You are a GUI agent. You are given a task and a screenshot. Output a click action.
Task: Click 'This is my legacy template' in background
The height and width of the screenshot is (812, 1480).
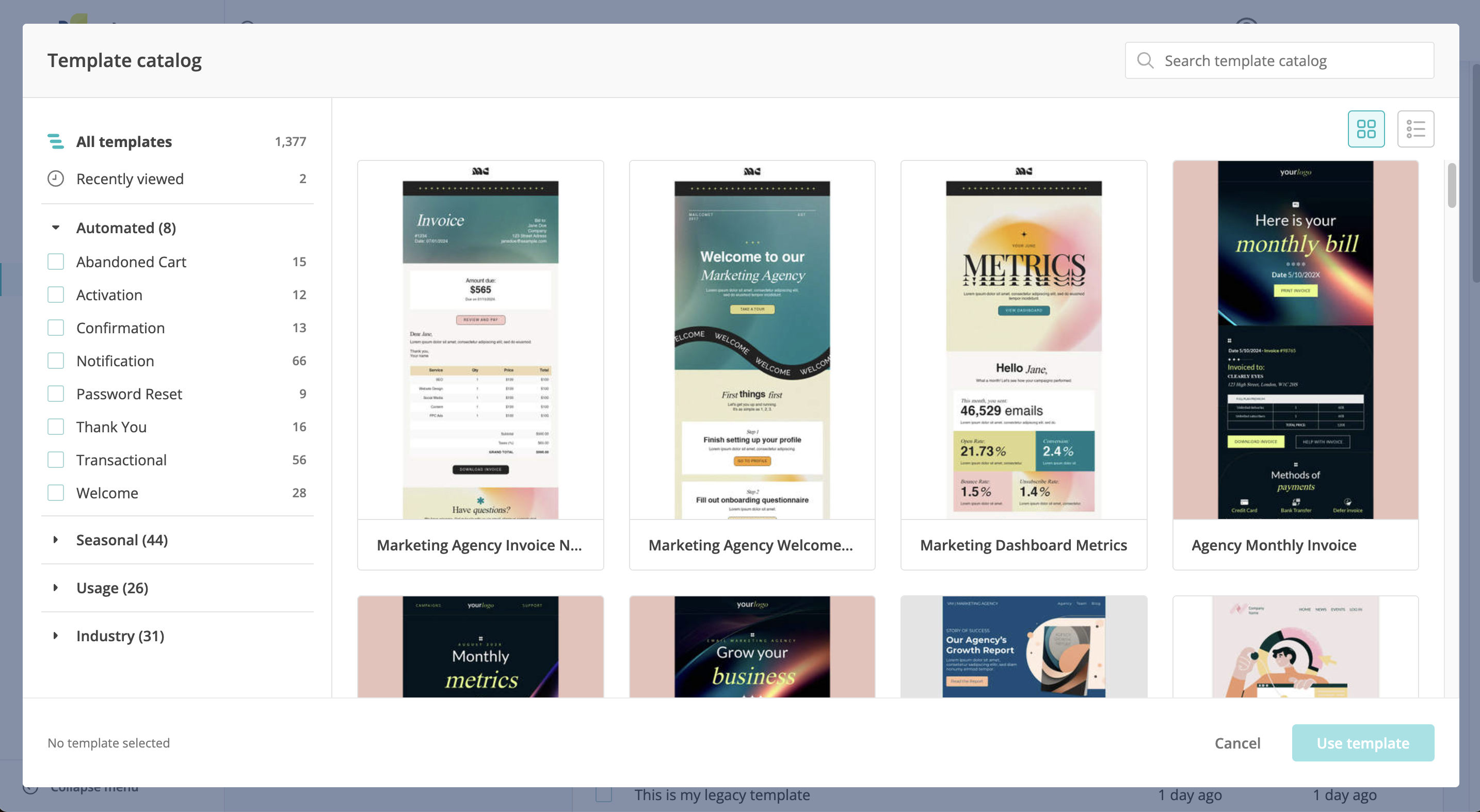point(721,795)
